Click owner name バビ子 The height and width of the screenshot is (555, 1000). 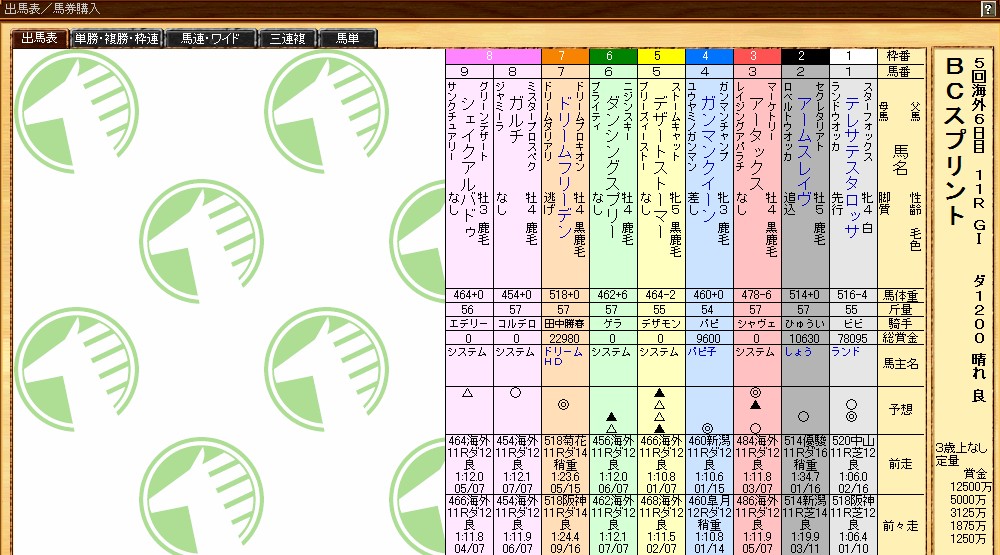point(702,352)
